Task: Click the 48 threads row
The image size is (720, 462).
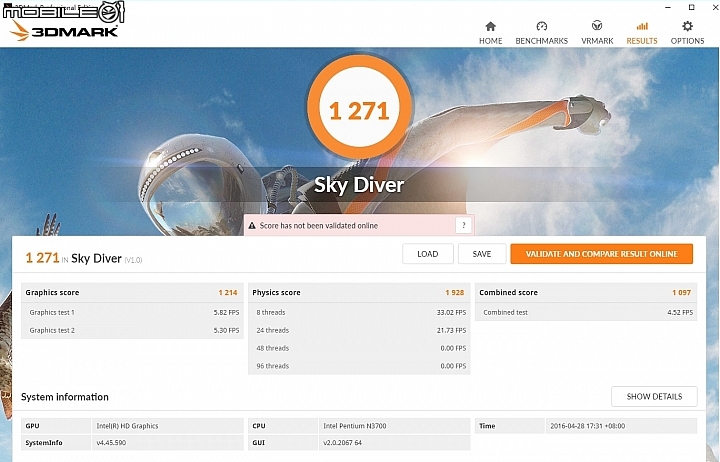Action: point(359,348)
